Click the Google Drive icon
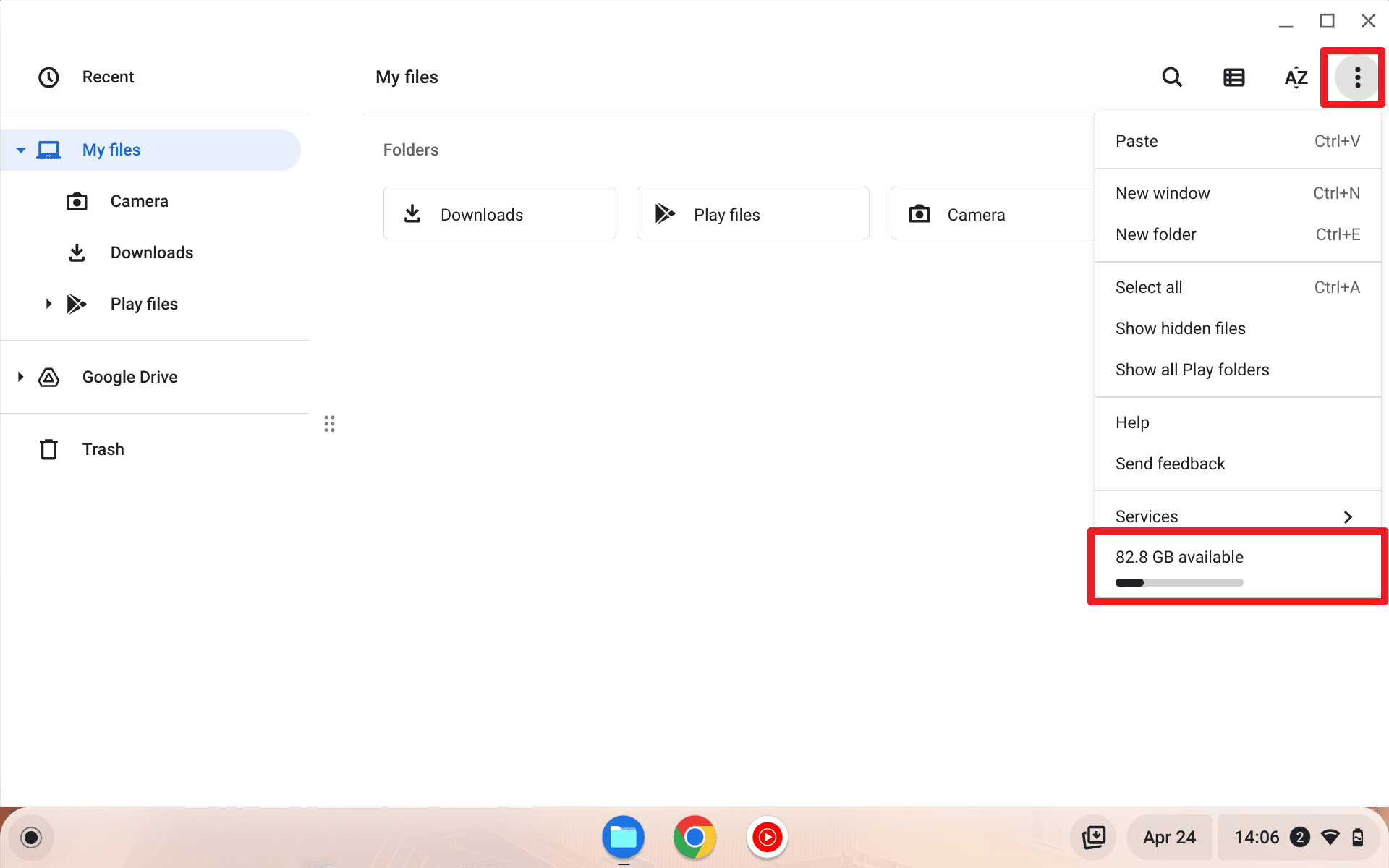Image resolution: width=1389 pixels, height=868 pixels. pyautogui.click(x=48, y=377)
